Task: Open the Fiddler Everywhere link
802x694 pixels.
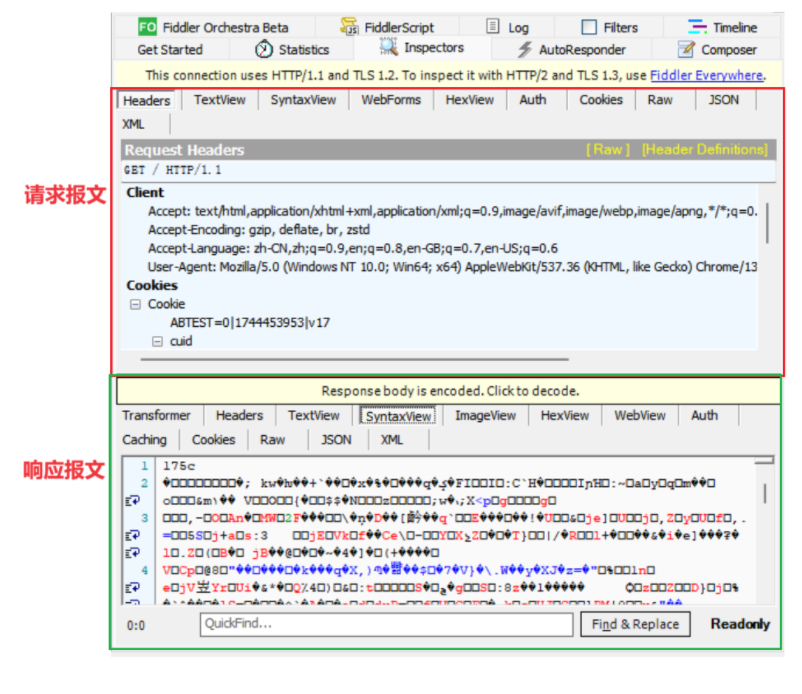Action: [706, 76]
